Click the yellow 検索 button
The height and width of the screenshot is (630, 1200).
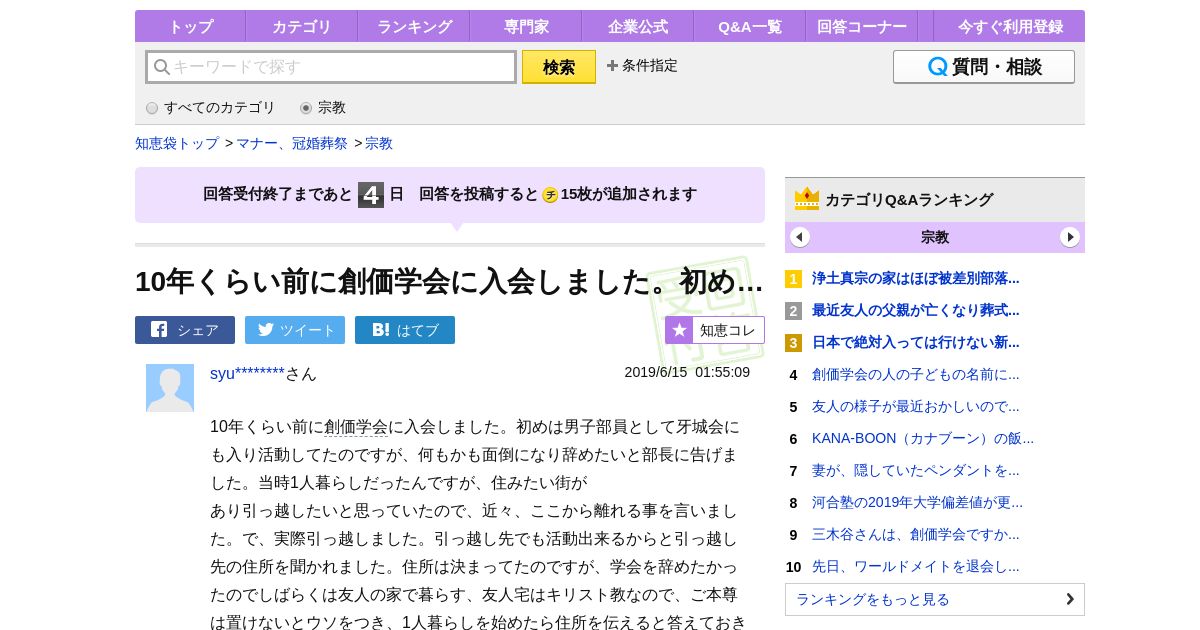coord(559,67)
